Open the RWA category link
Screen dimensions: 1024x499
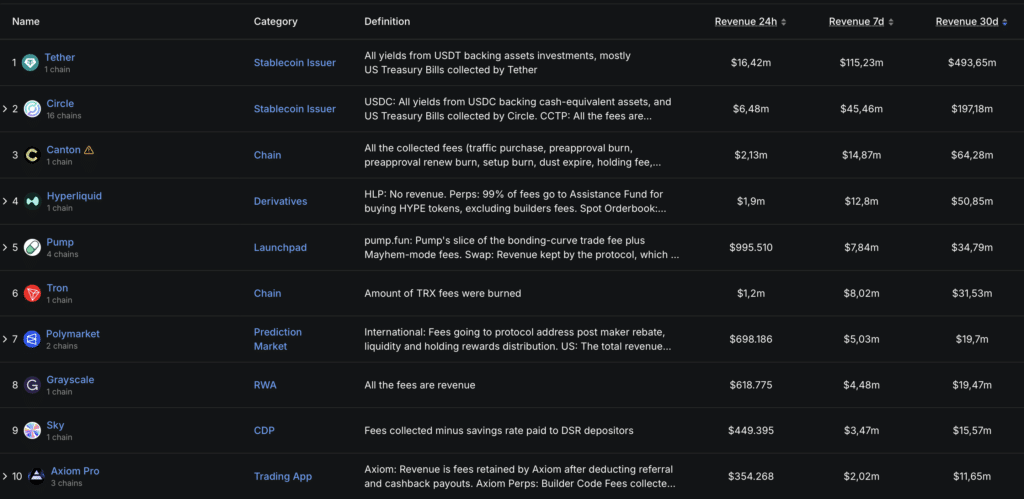coord(265,385)
